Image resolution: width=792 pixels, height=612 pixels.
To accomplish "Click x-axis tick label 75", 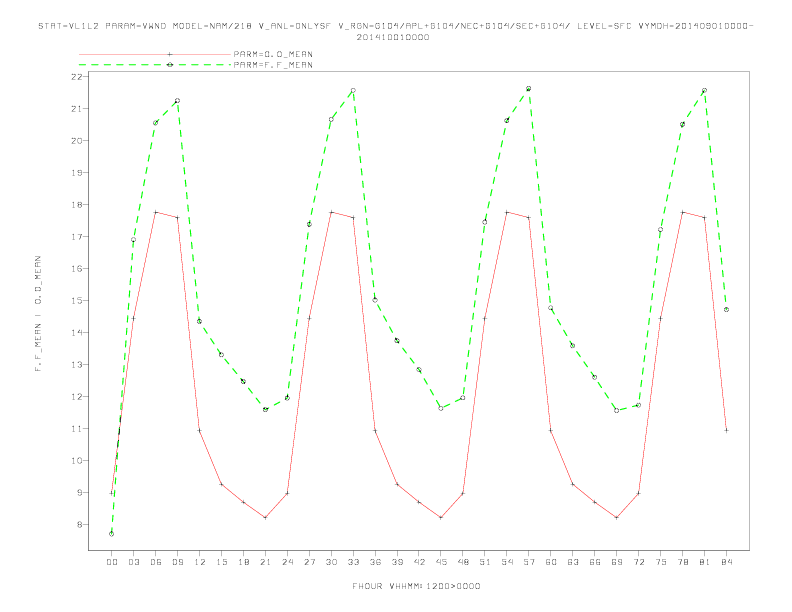I will [x=661, y=562].
